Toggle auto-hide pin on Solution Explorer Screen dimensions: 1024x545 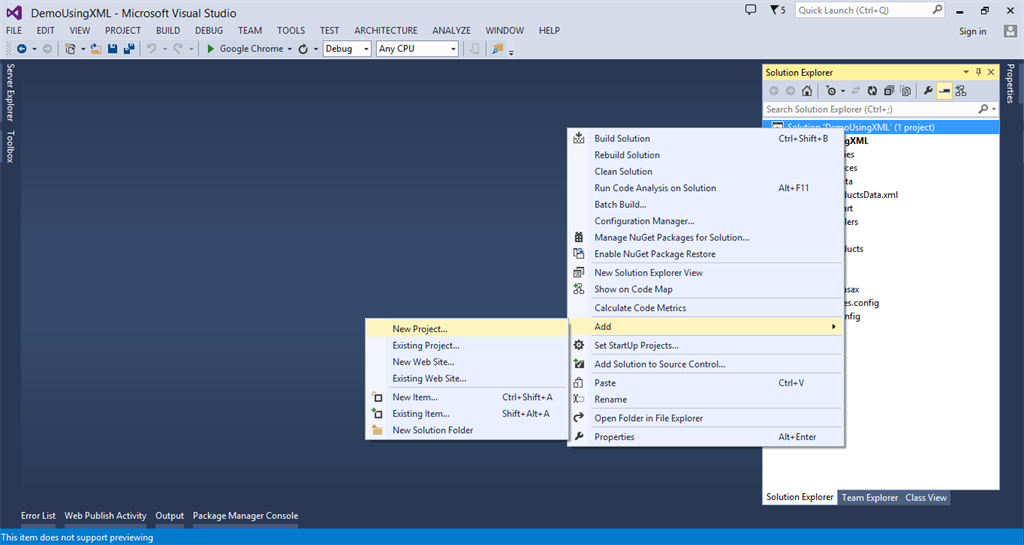[978, 72]
